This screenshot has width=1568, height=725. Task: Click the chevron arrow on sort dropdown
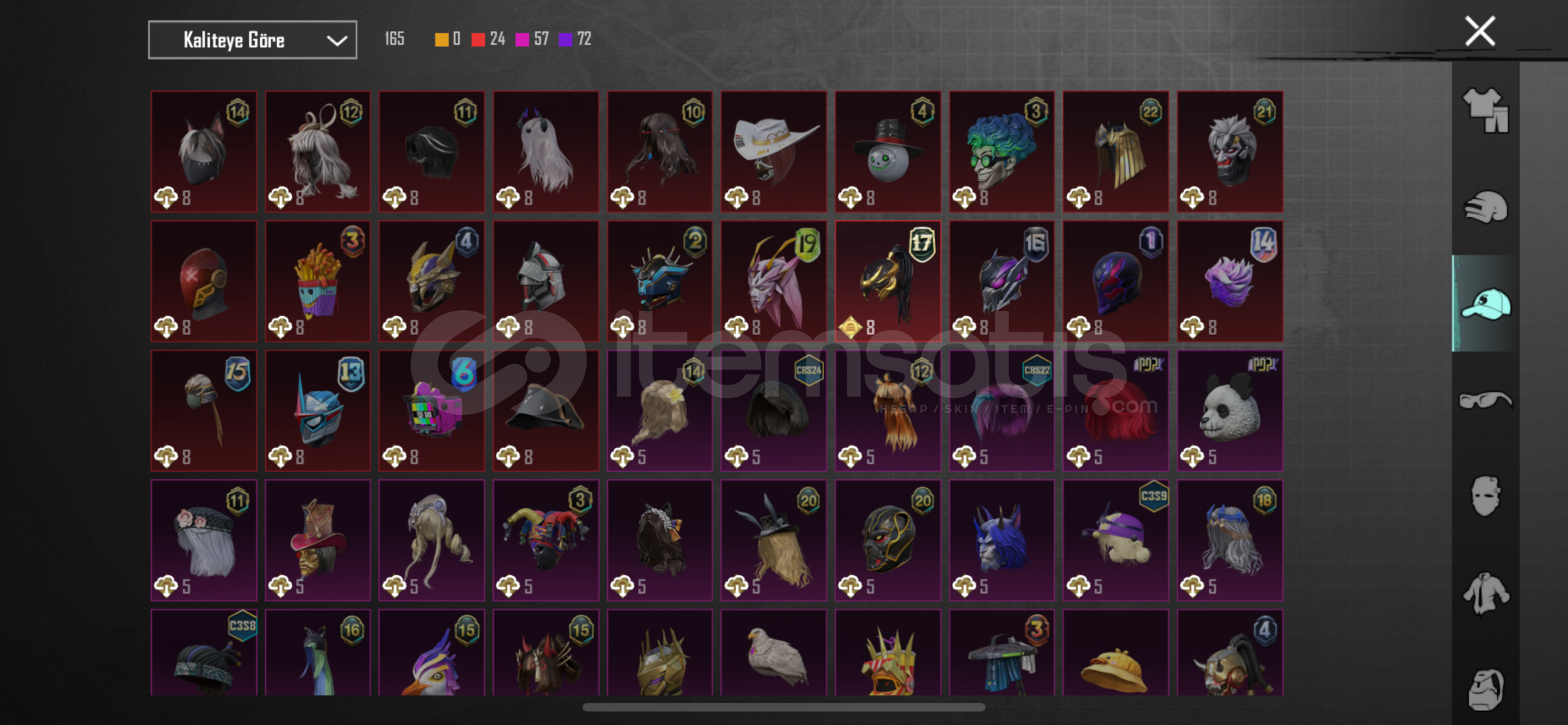click(x=336, y=41)
